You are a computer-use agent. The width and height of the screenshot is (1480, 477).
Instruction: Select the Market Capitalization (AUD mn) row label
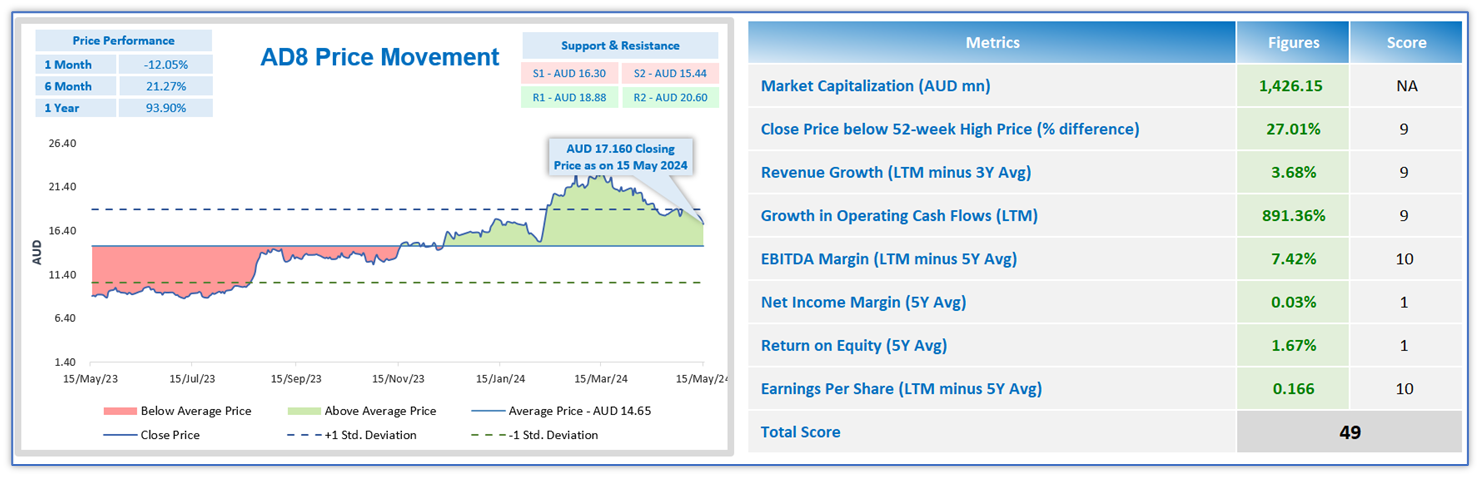(876, 86)
